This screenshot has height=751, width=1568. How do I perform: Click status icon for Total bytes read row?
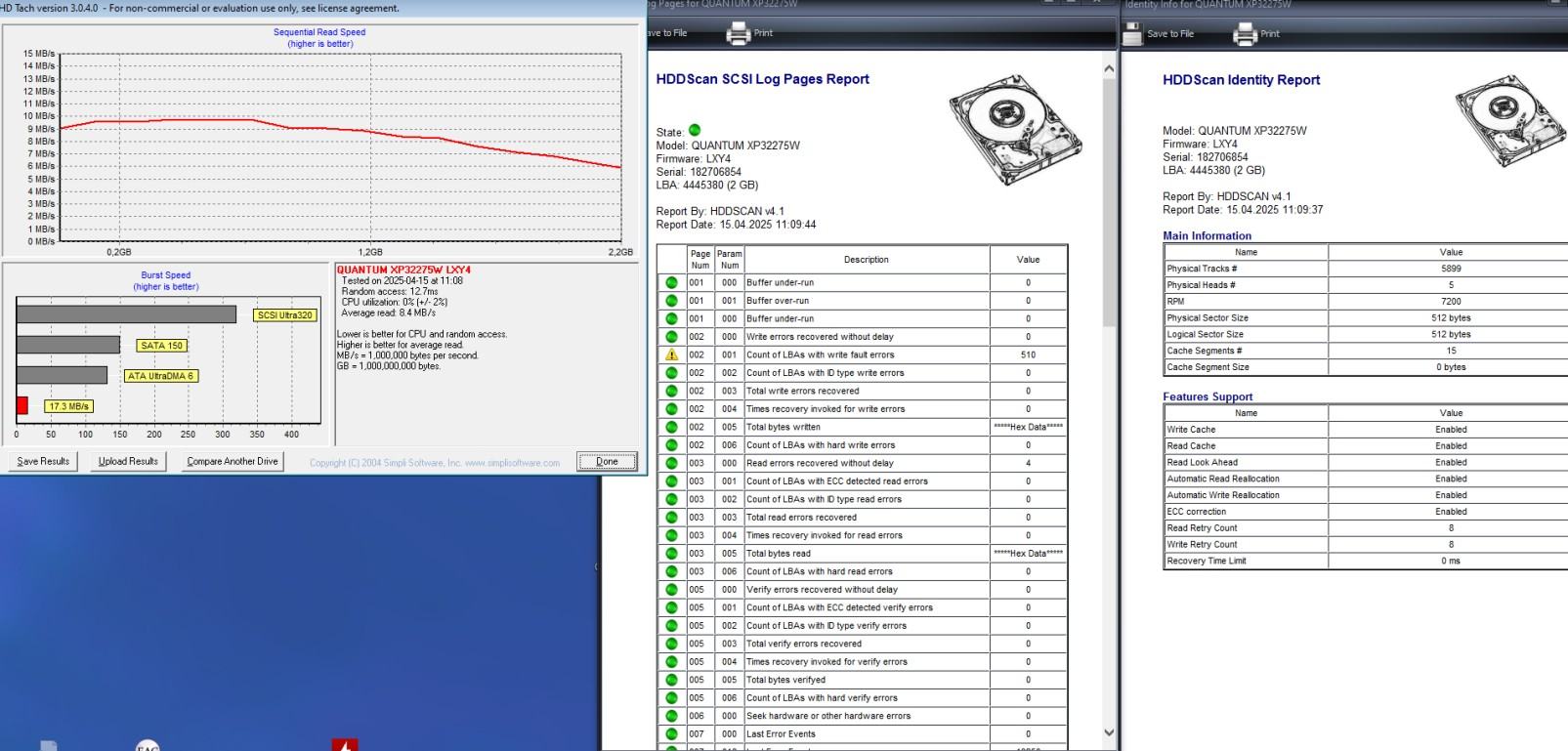pyautogui.click(x=671, y=553)
